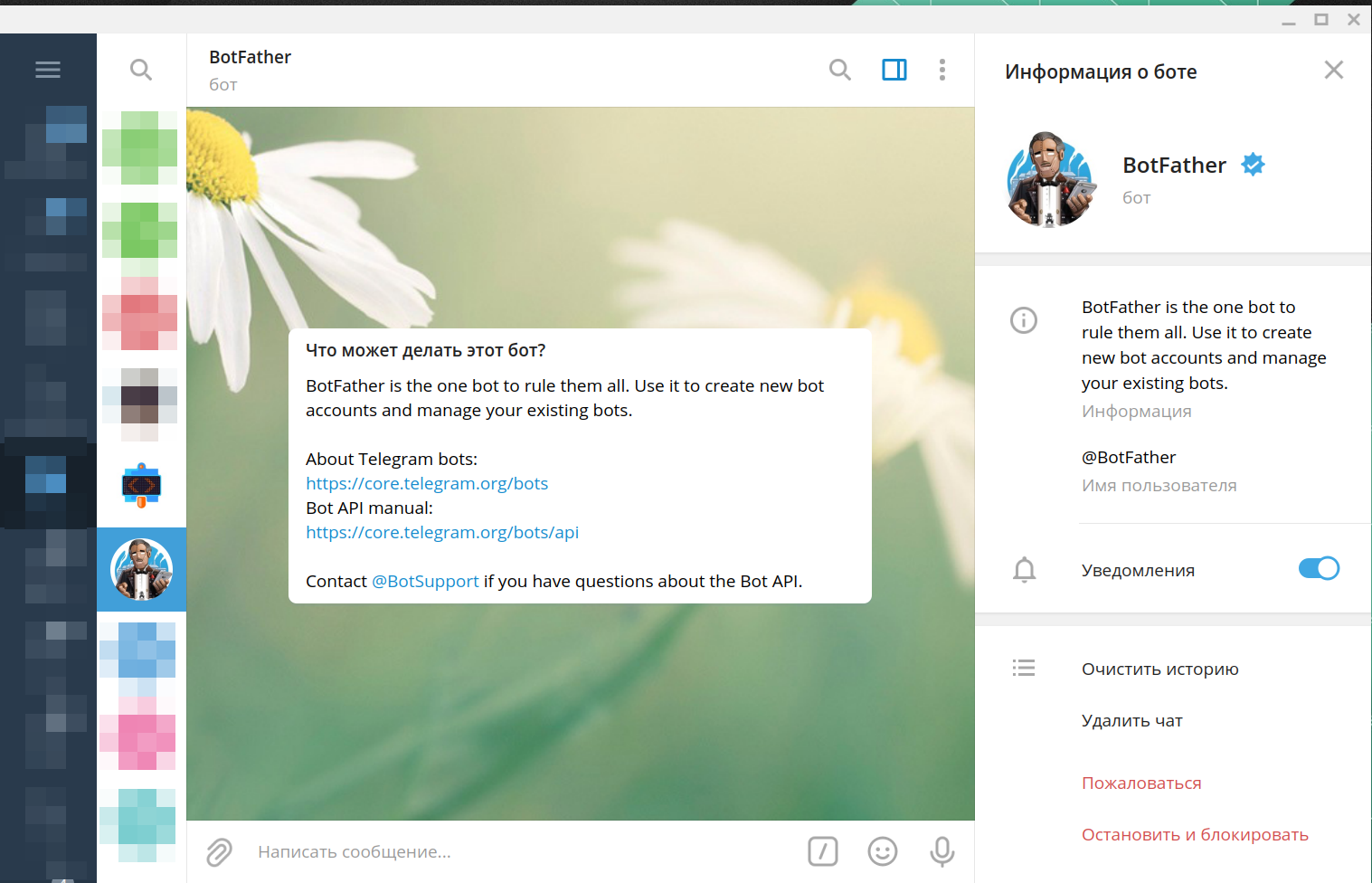Maximize the Telegram window
The image size is (1372, 883).
1321,20
